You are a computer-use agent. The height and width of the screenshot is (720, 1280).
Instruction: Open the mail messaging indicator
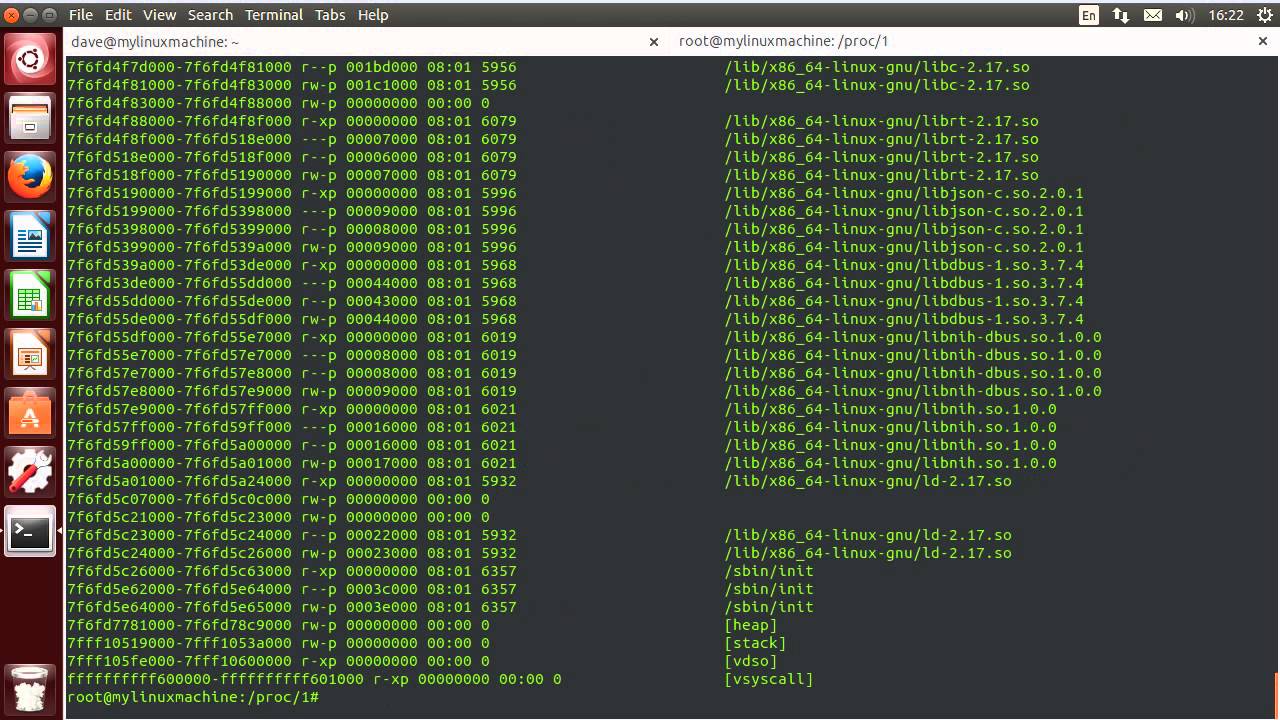pyautogui.click(x=1153, y=15)
